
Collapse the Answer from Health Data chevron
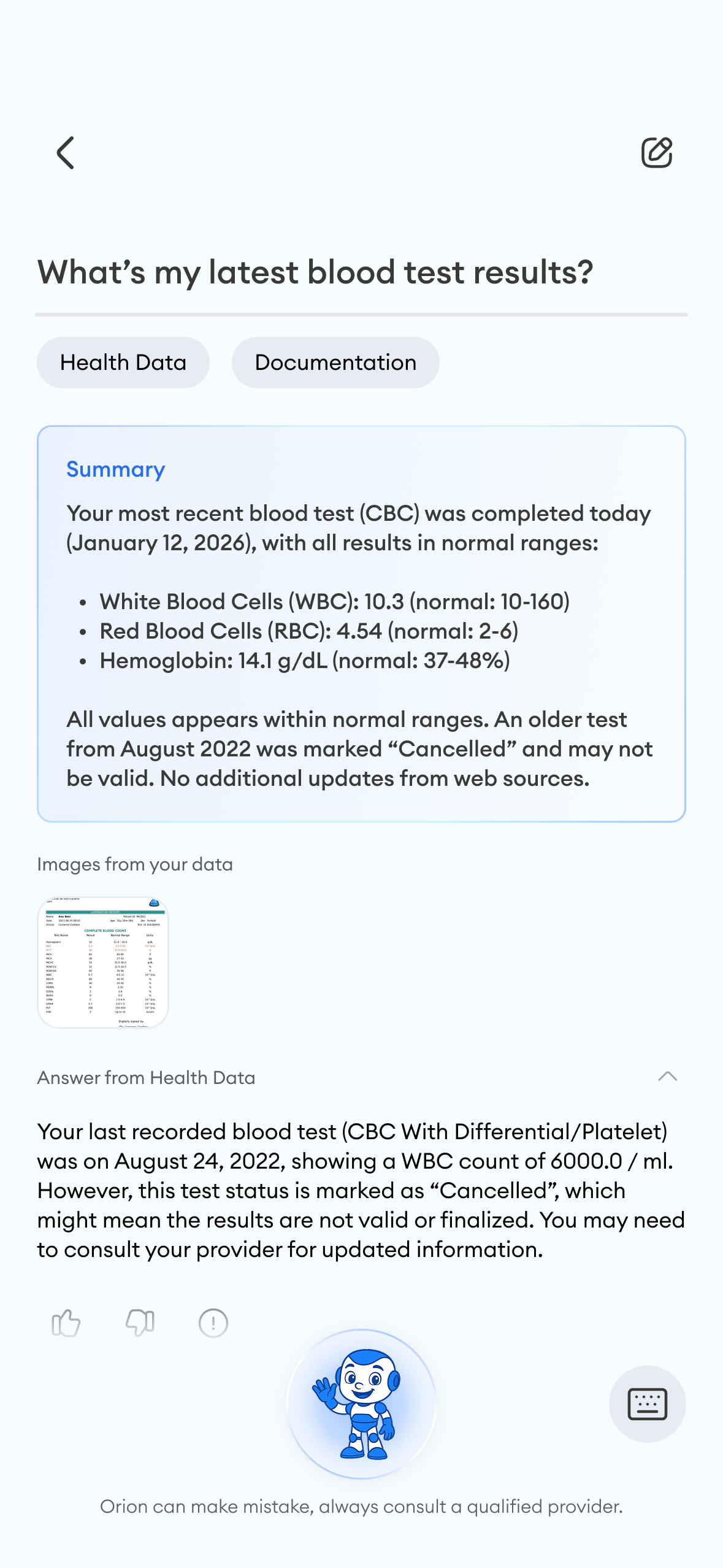click(x=667, y=1077)
